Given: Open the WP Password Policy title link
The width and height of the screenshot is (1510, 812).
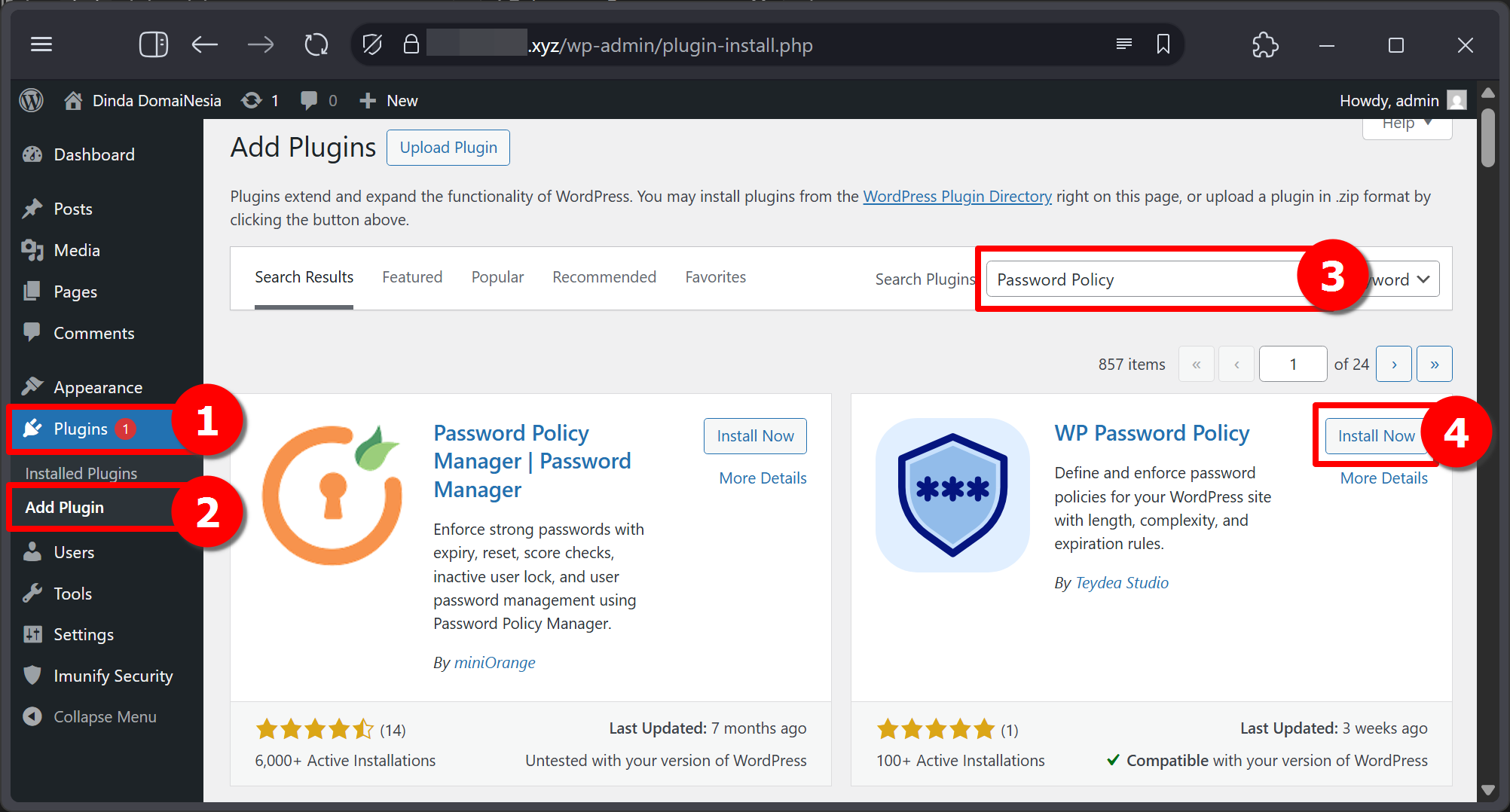Looking at the screenshot, I should 1151,433.
